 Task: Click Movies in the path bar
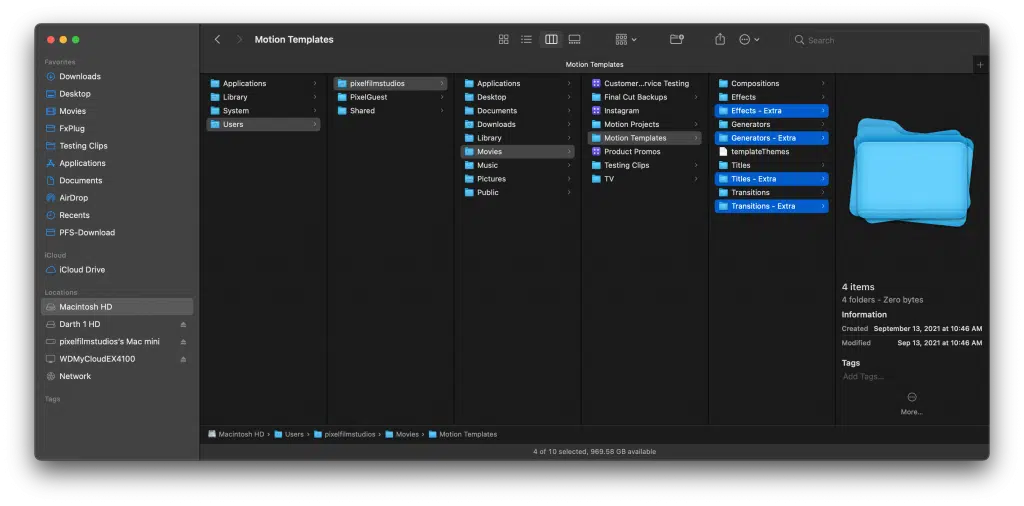pos(402,434)
